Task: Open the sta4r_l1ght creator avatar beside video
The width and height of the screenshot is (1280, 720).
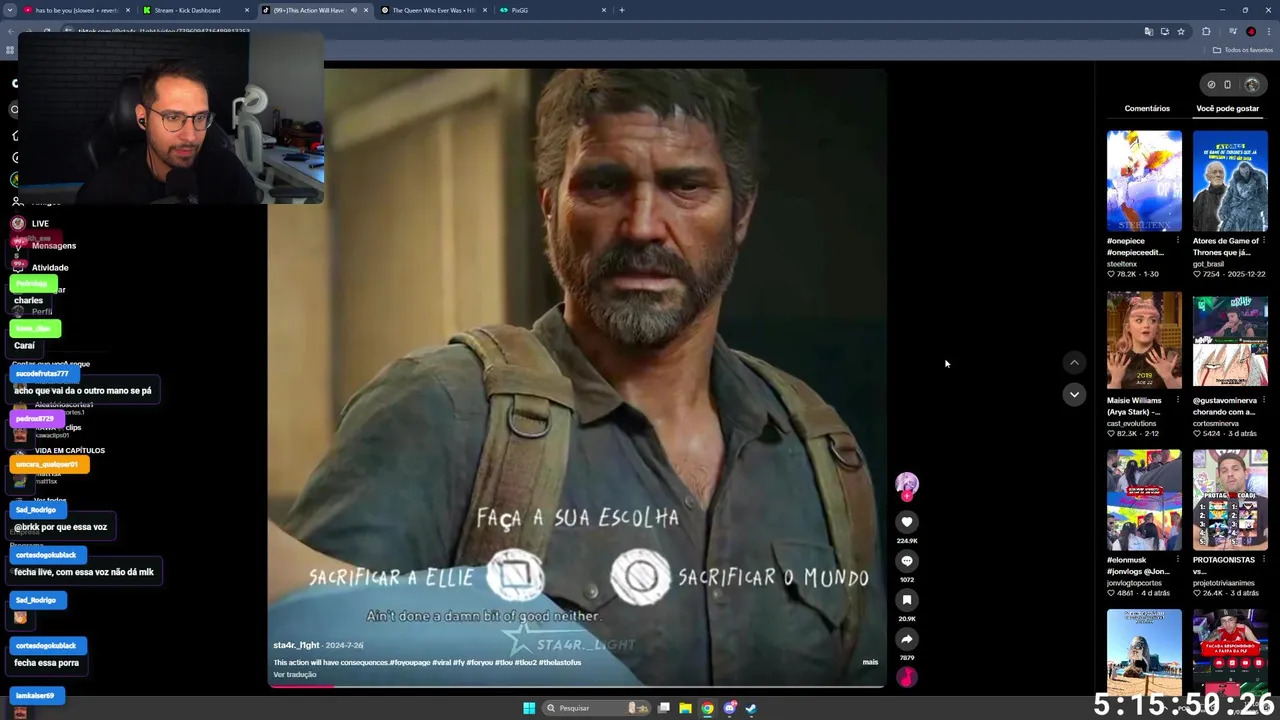Action: click(x=907, y=484)
